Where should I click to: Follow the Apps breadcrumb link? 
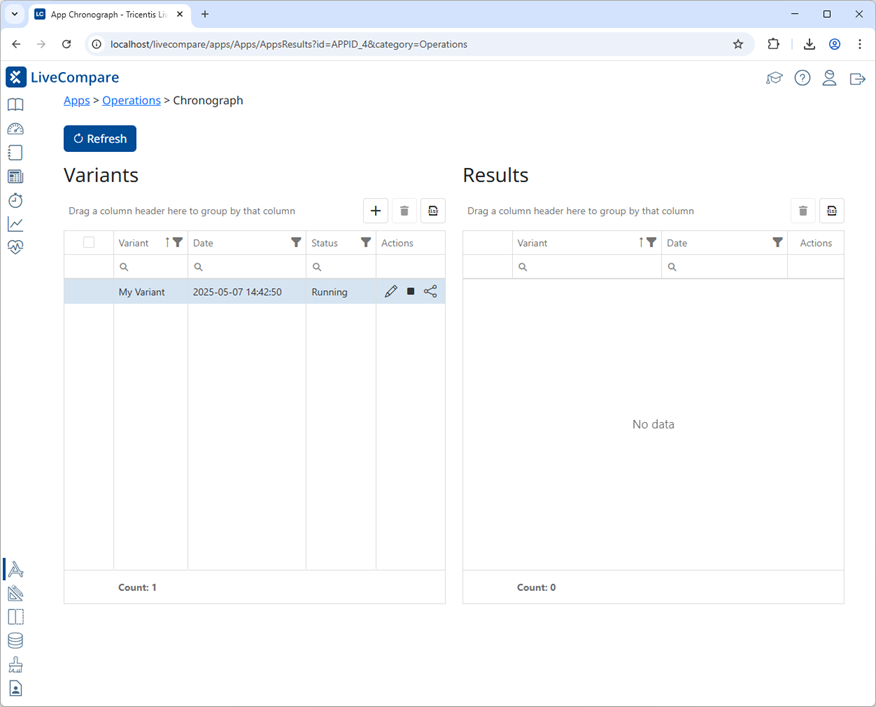click(76, 100)
